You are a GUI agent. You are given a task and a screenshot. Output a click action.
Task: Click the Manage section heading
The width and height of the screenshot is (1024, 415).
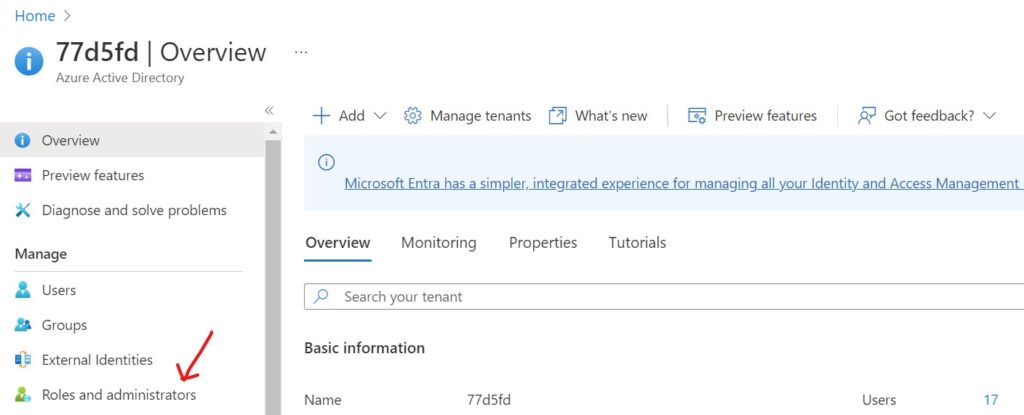coord(40,254)
